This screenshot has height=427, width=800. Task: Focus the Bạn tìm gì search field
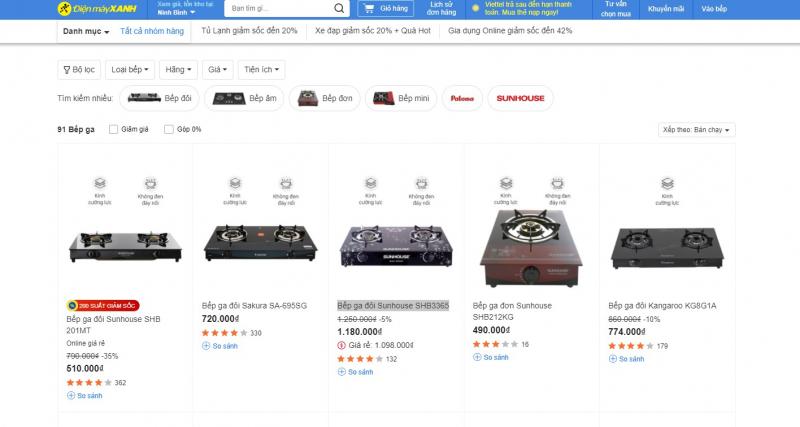275,9
